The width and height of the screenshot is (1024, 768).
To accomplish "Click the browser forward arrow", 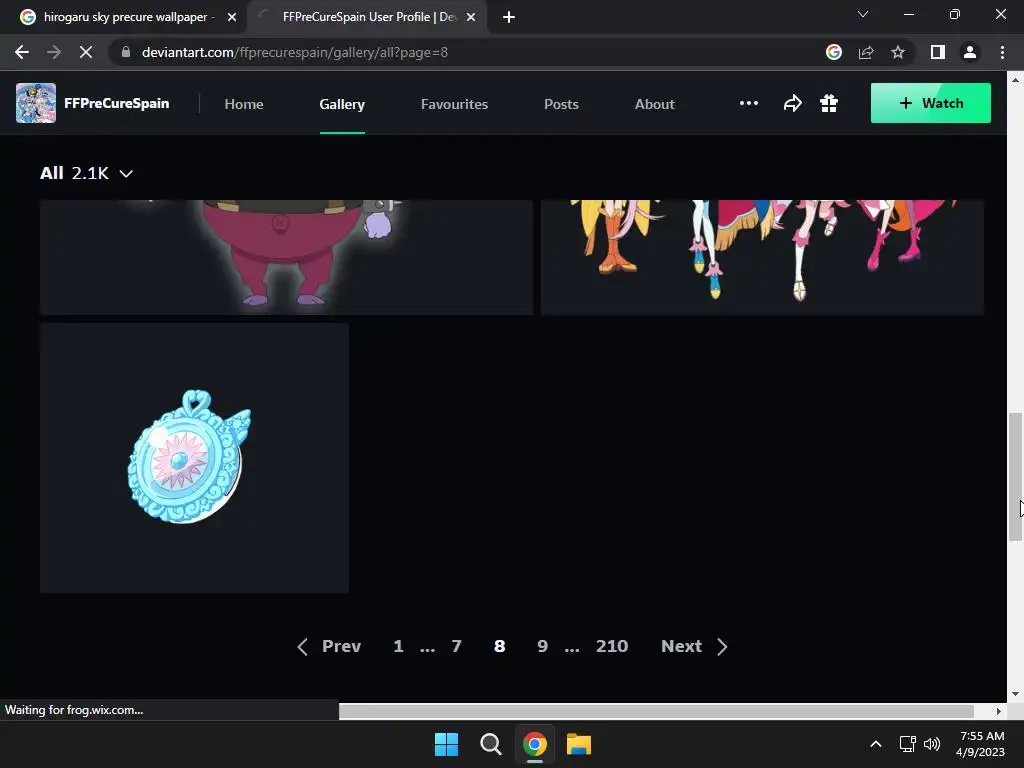I will pos(54,52).
